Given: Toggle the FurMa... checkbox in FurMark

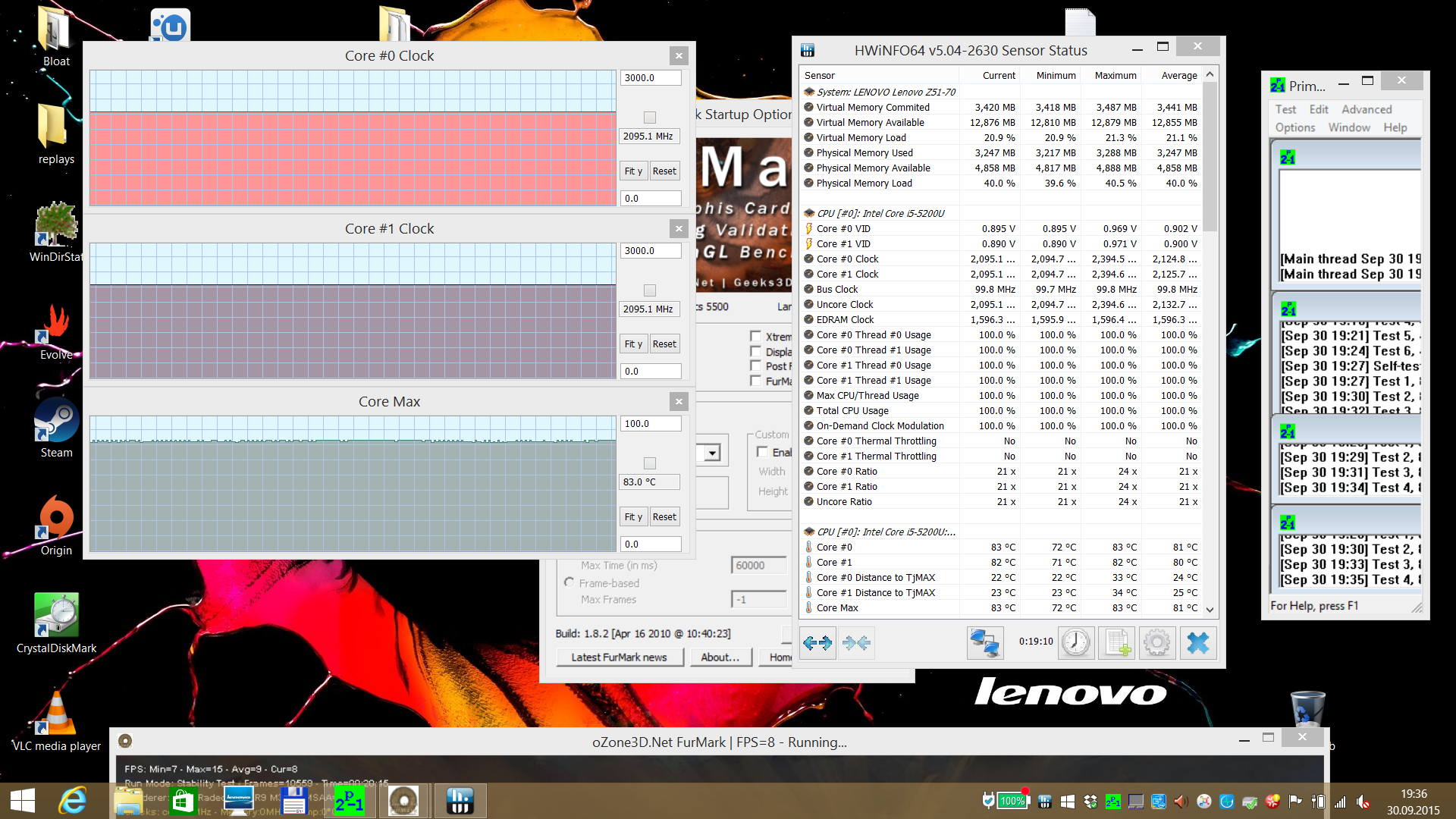Looking at the screenshot, I should [x=755, y=381].
